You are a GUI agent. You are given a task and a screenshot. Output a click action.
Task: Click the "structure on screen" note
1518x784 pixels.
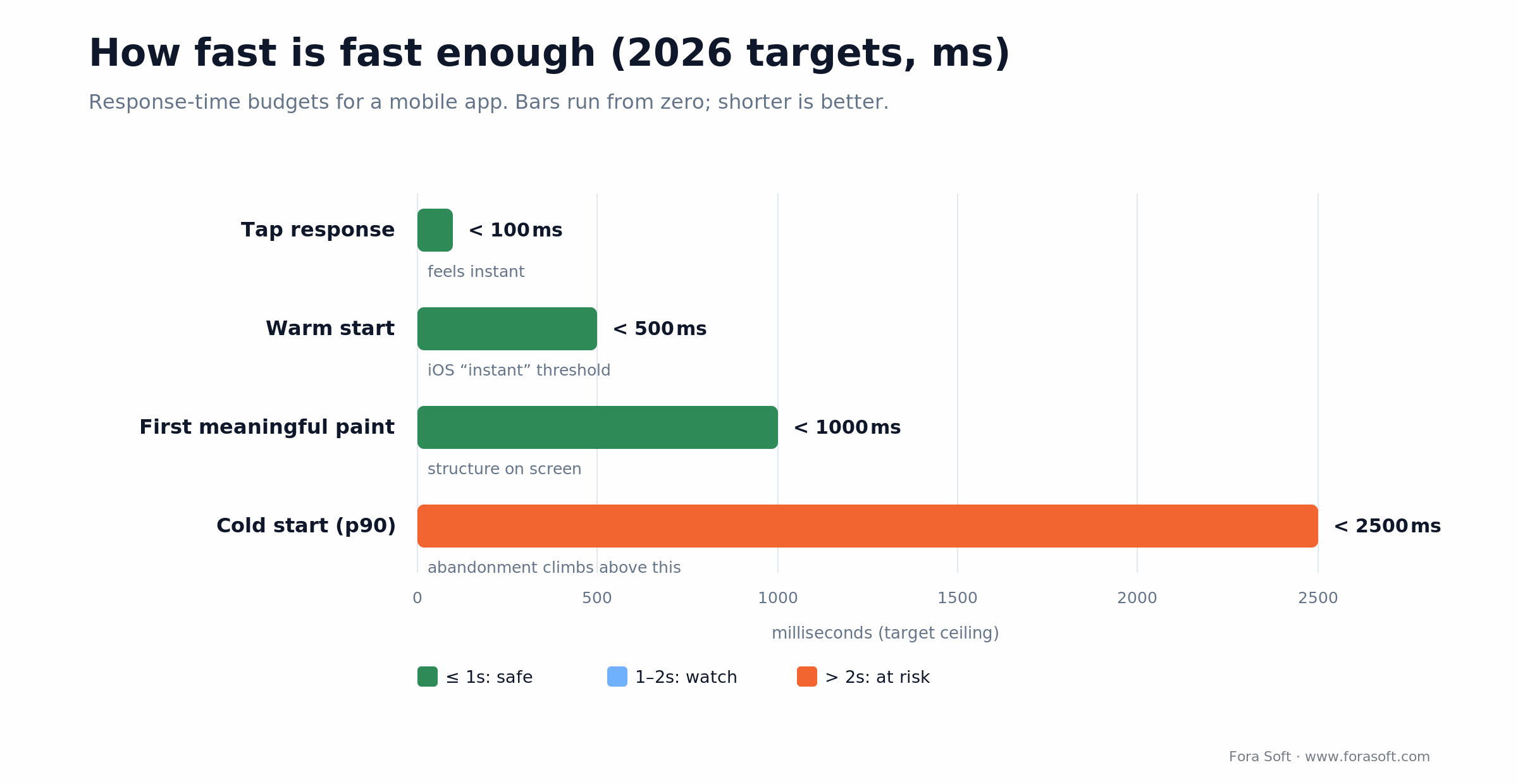(x=504, y=469)
